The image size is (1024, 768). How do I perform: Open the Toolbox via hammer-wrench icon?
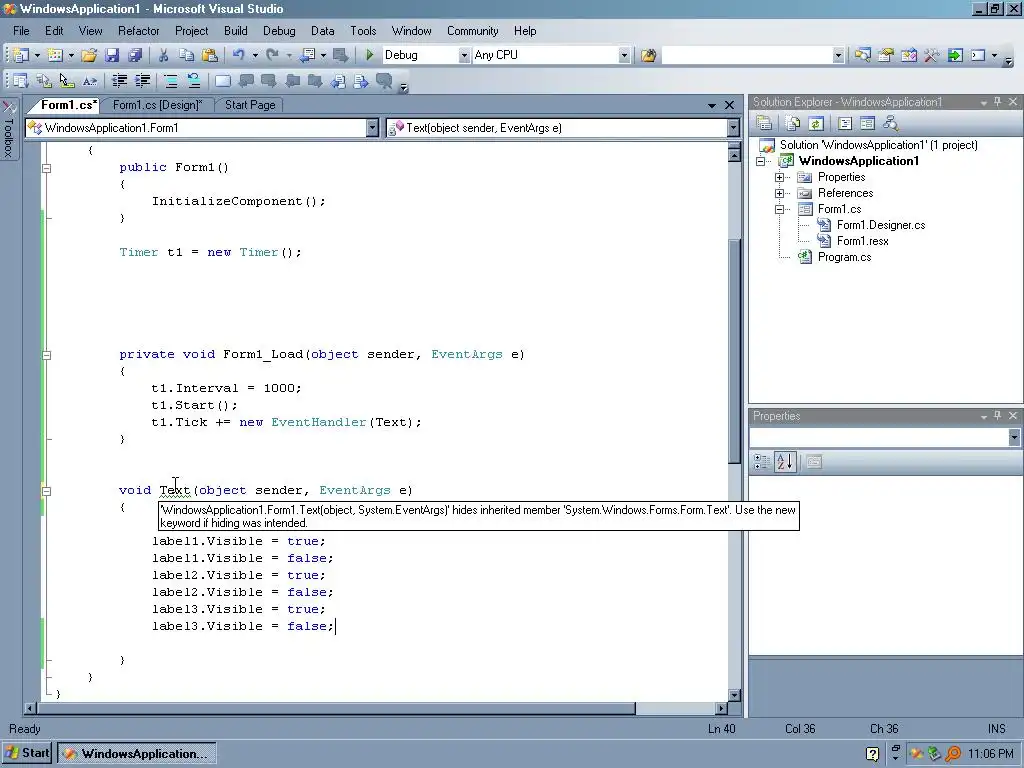(x=931, y=56)
